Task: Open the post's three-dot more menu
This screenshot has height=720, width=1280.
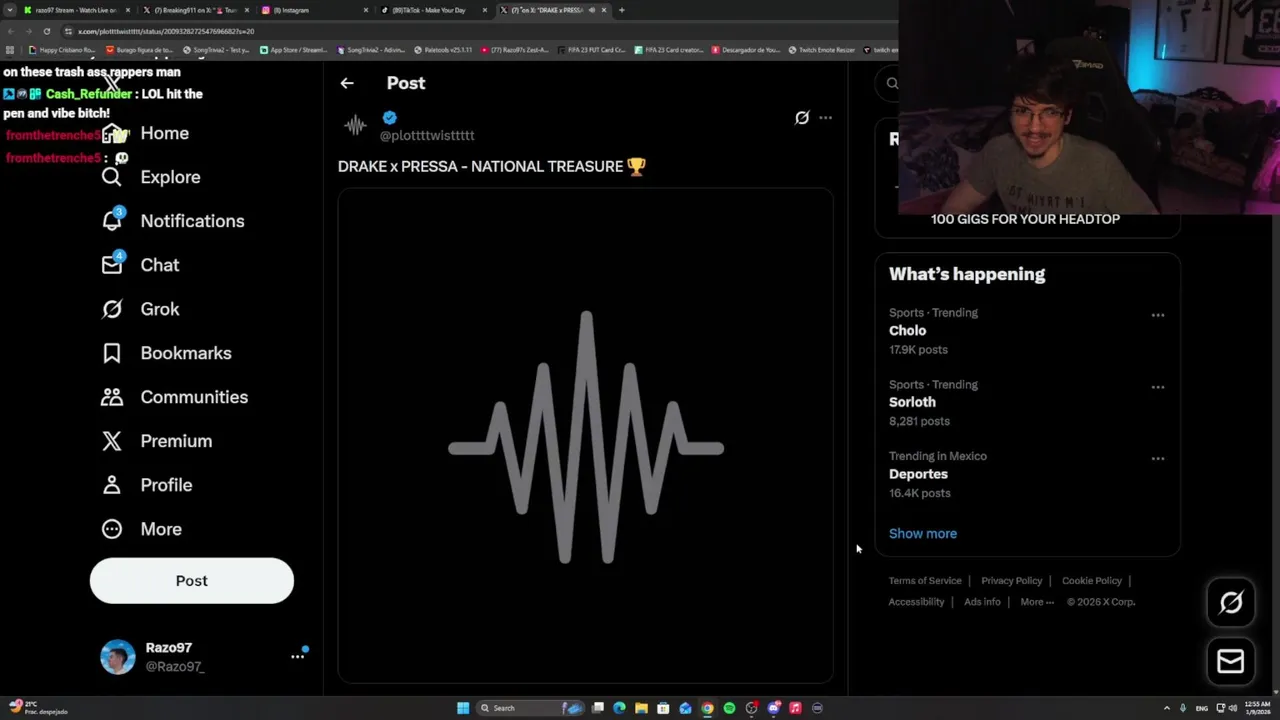Action: (825, 118)
